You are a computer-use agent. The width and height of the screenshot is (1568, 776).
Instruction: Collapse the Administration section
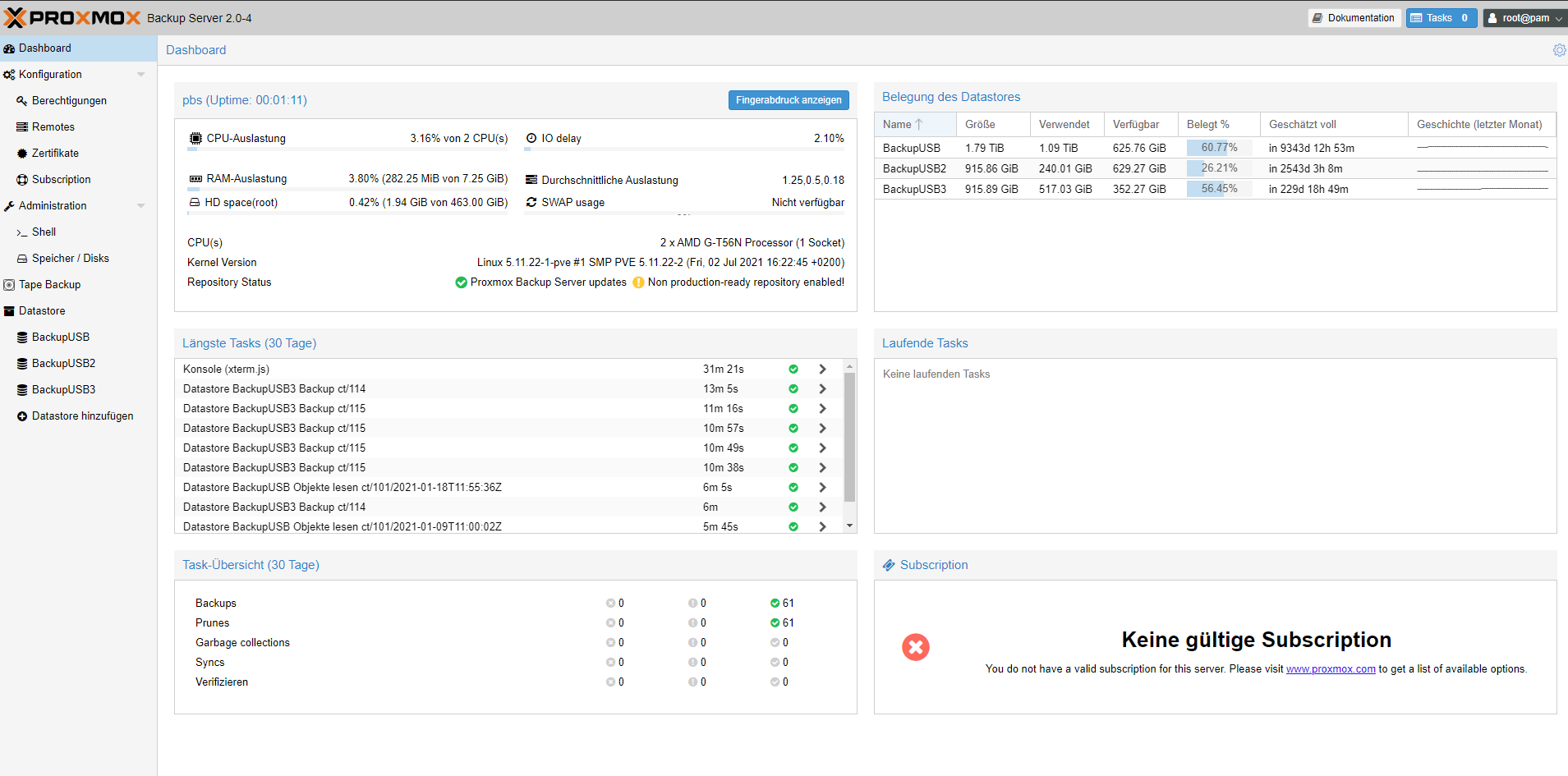coord(140,206)
